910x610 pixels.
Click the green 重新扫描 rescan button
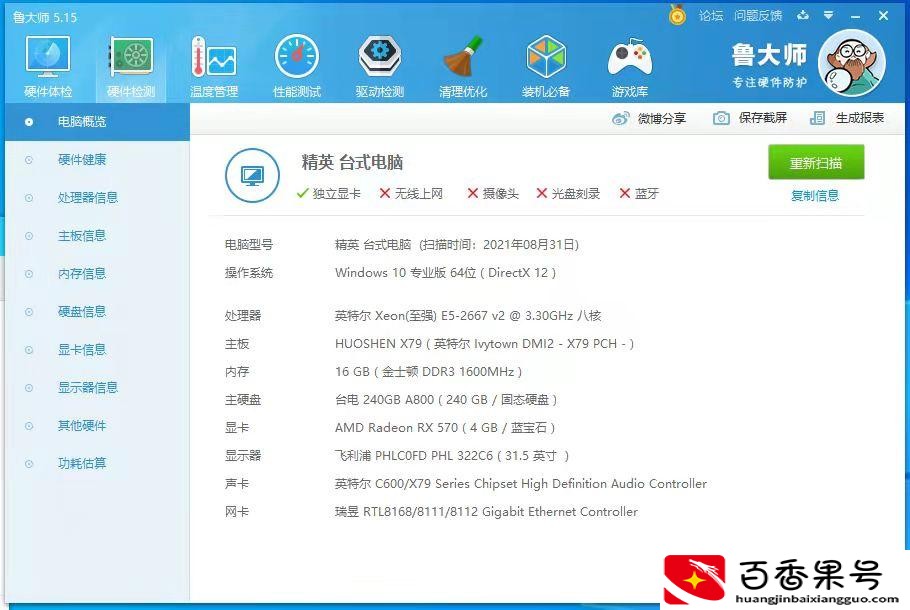[816, 163]
